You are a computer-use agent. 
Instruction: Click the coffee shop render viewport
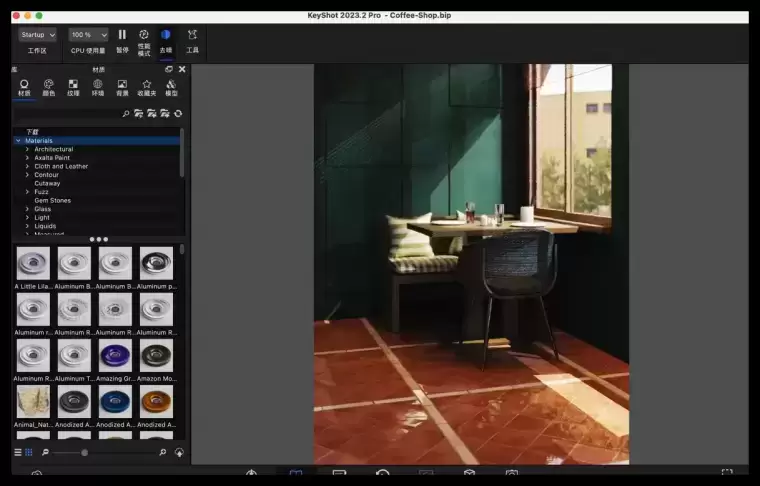tap(471, 264)
